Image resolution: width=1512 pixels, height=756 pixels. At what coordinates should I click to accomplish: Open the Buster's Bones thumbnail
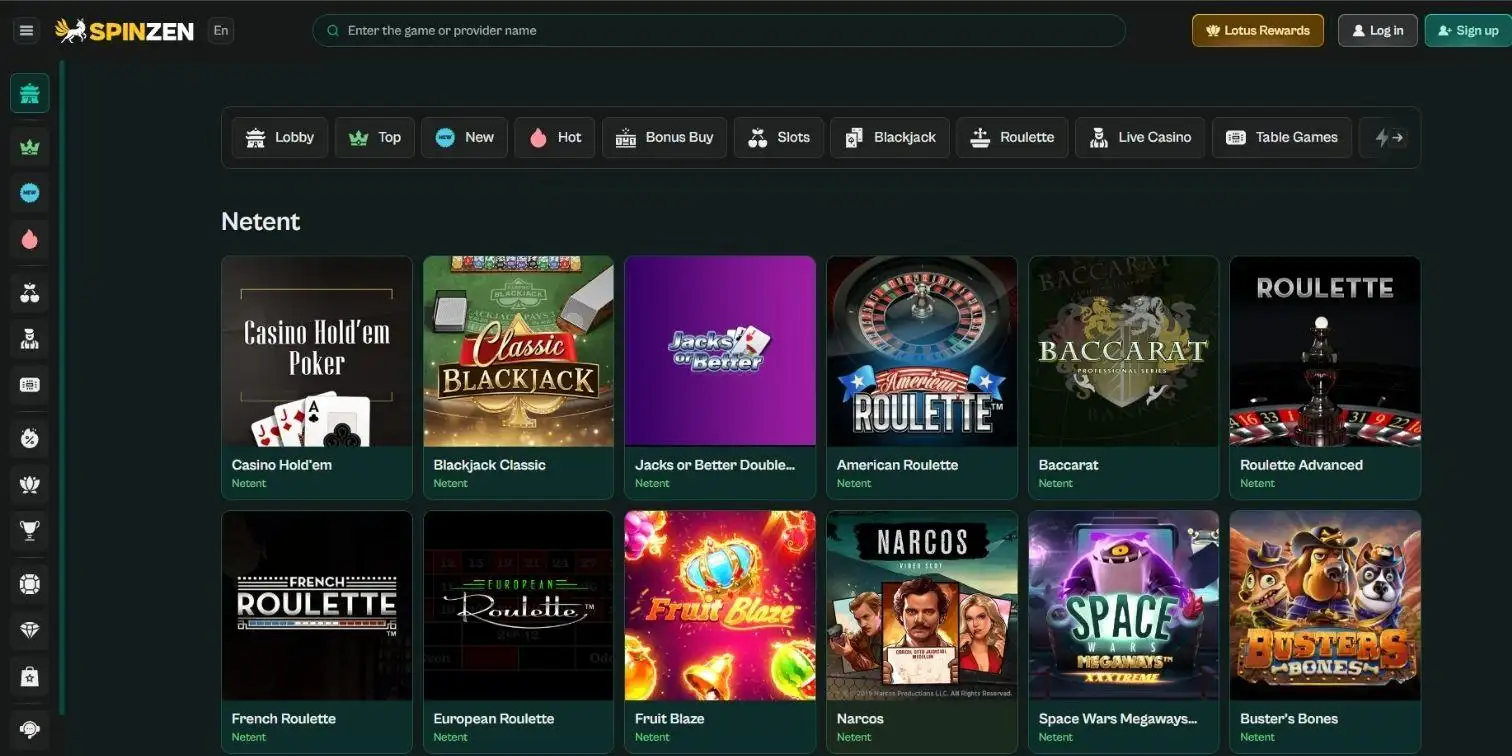point(1325,606)
